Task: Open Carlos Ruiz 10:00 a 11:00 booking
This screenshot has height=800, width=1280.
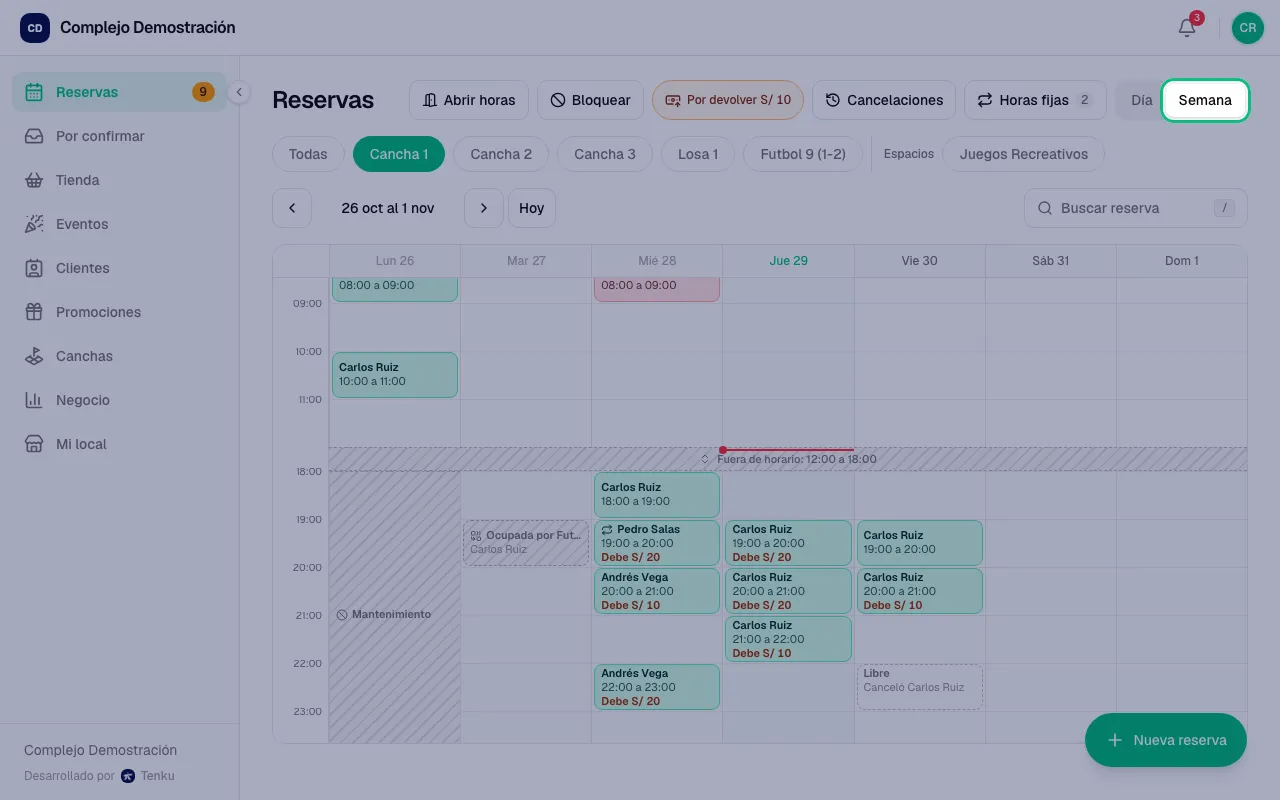Action: pos(395,375)
